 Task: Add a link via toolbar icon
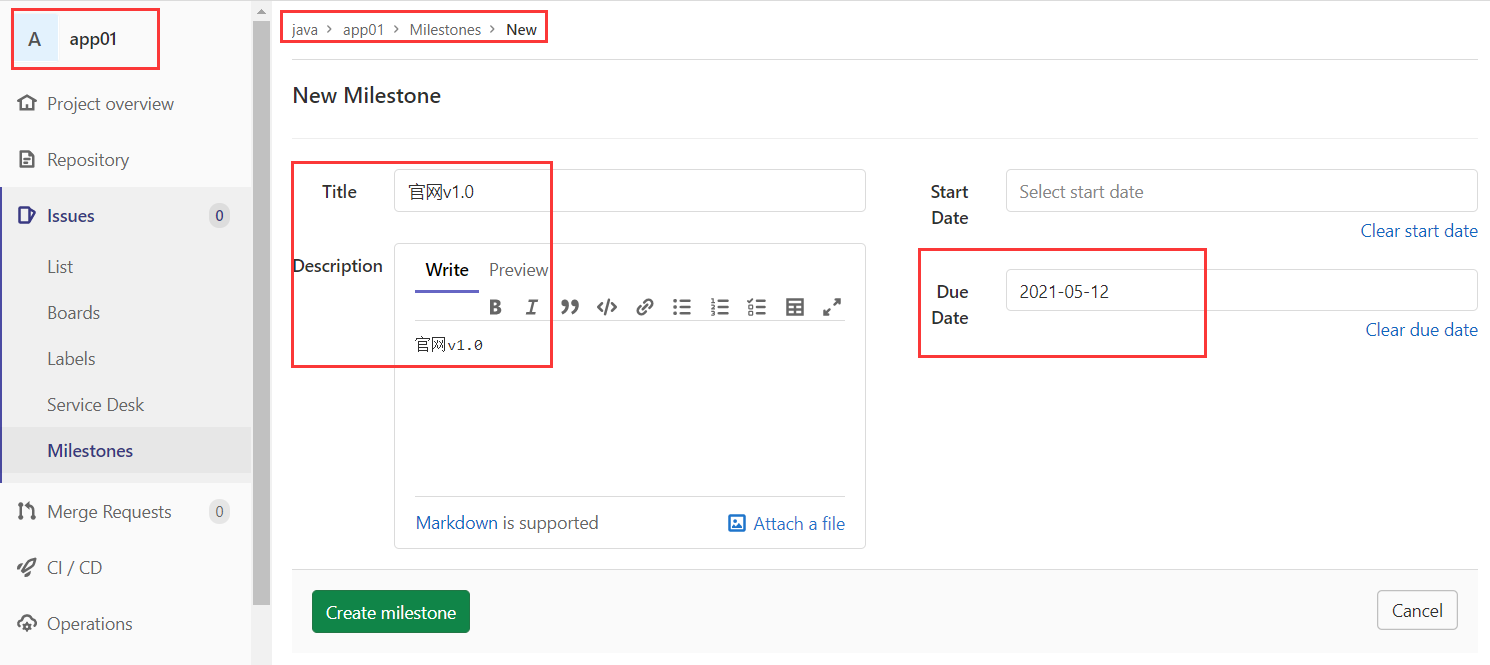pyautogui.click(x=645, y=307)
